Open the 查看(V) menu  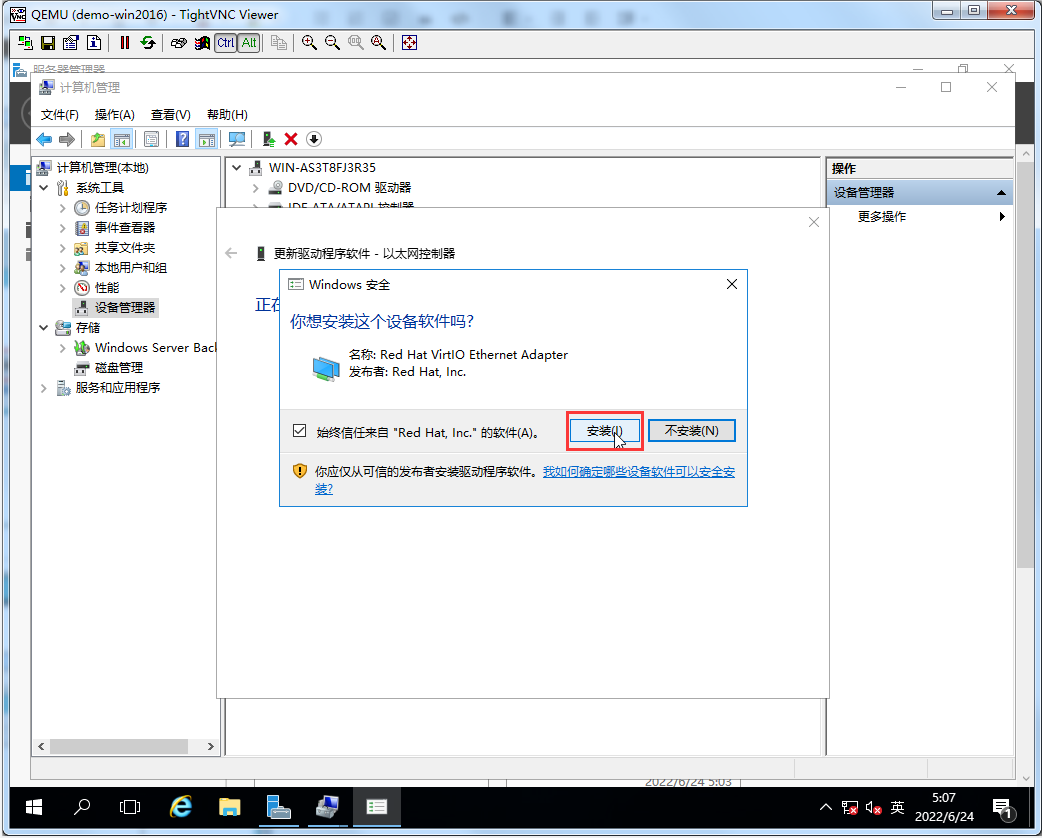click(x=171, y=115)
